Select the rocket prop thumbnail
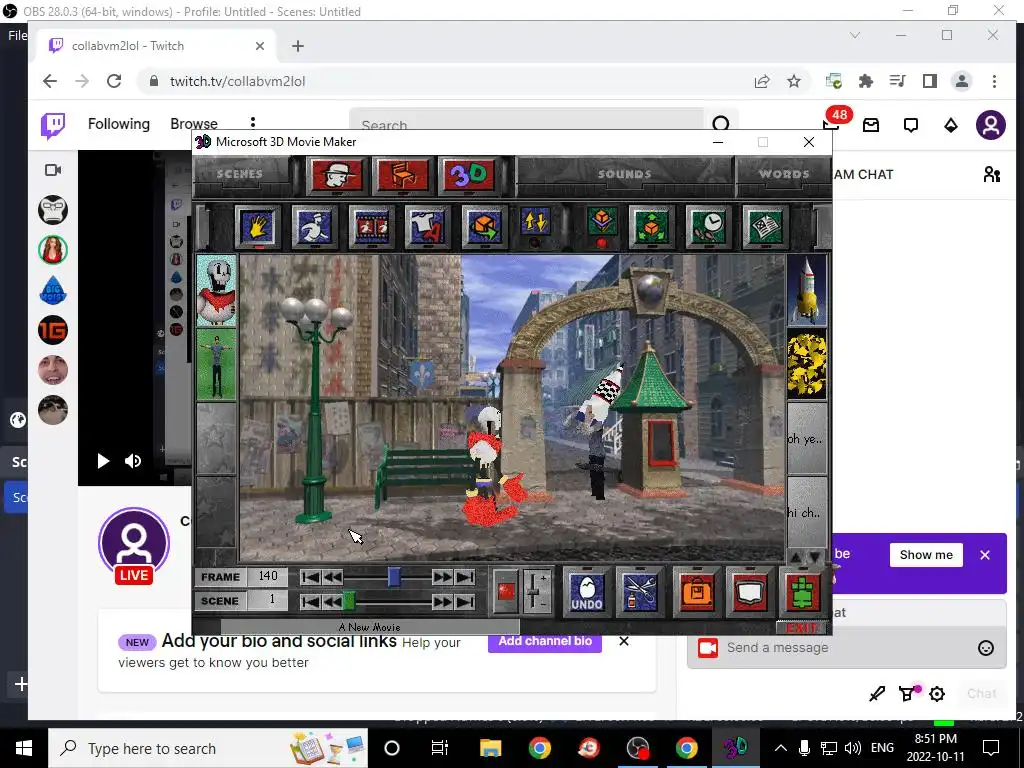Image resolution: width=1024 pixels, height=768 pixels. 807,290
